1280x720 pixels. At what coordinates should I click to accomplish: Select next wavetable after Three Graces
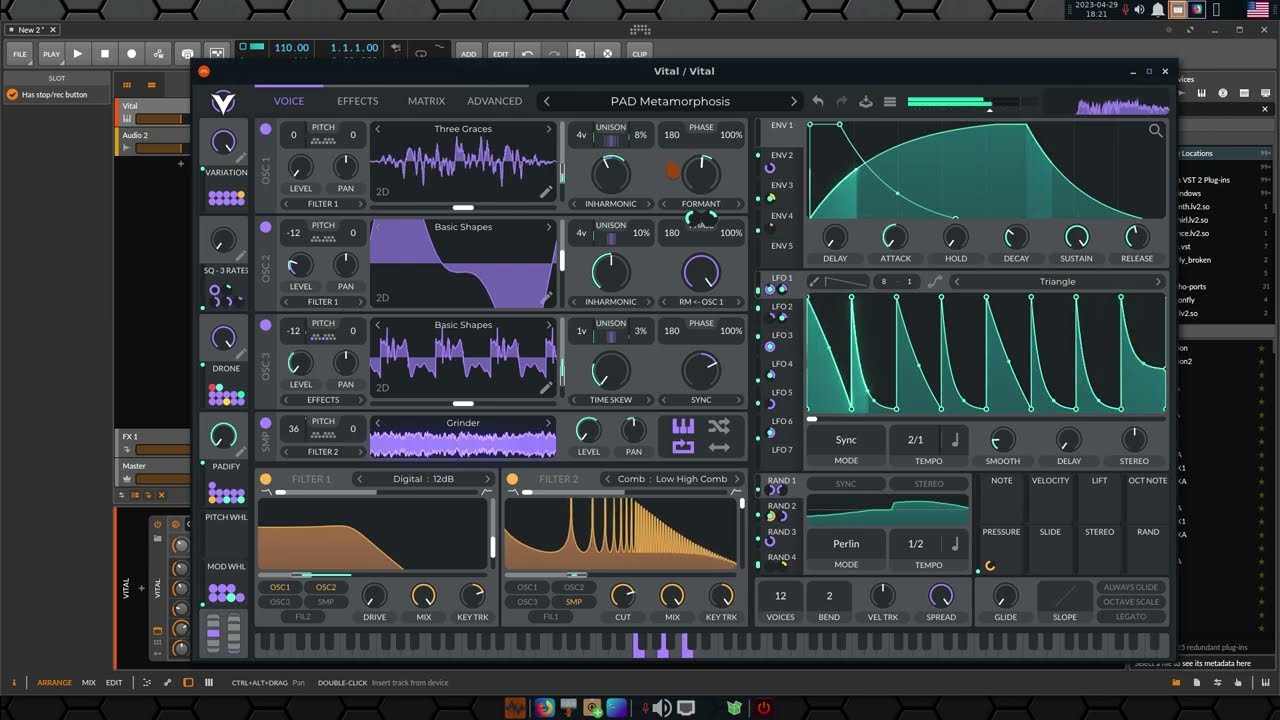point(549,129)
